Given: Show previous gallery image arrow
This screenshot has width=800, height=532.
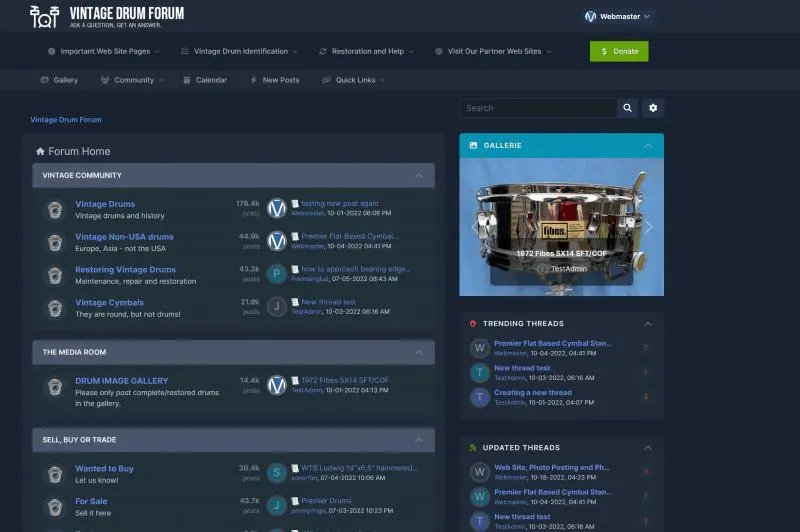Looking at the screenshot, I should 474,227.
